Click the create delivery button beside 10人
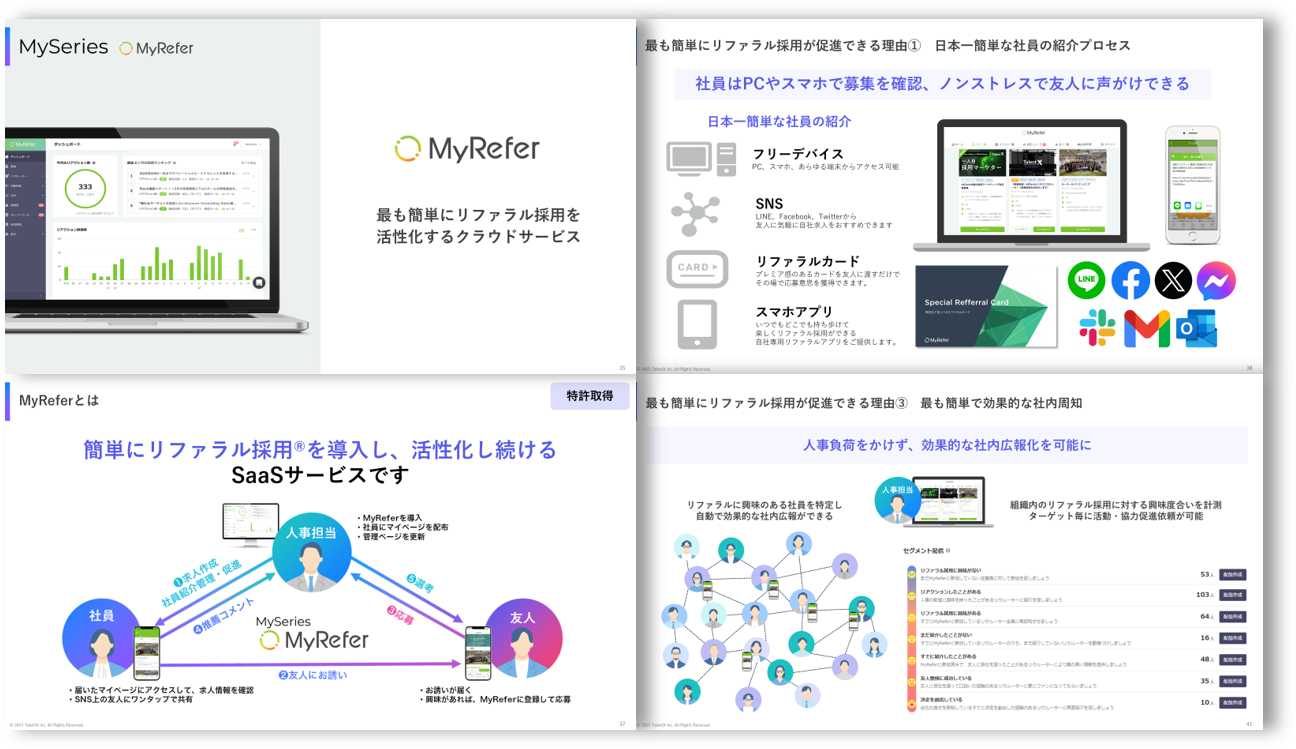The height and width of the screenshot is (749, 1296). click(x=1232, y=702)
